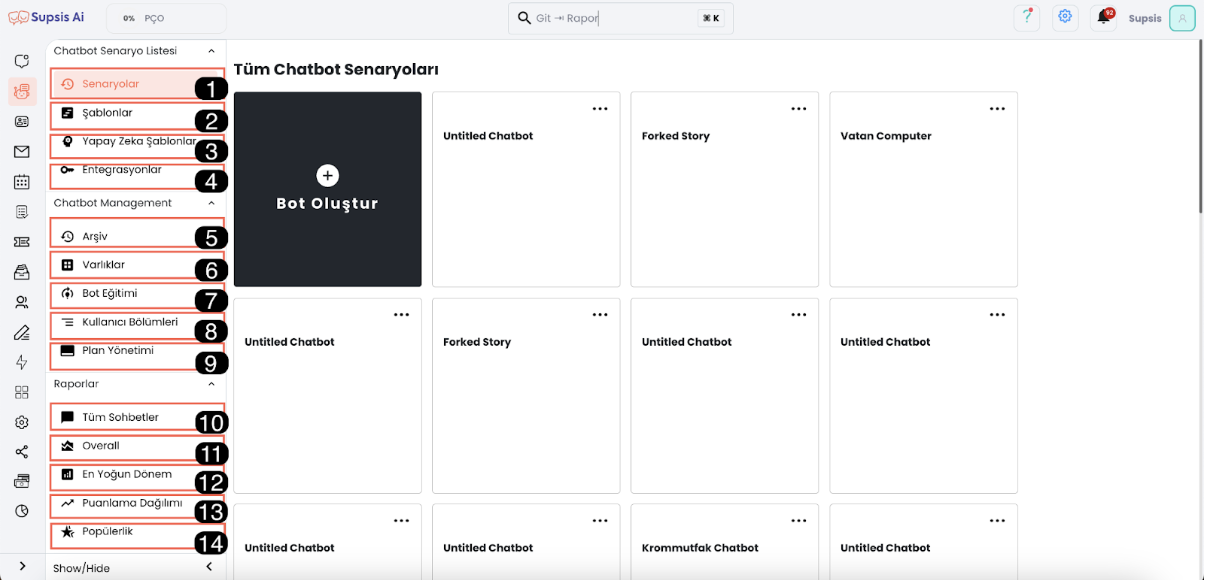Open the mail envelope icon in left rail
The height and width of the screenshot is (580, 1206).
click(22, 152)
